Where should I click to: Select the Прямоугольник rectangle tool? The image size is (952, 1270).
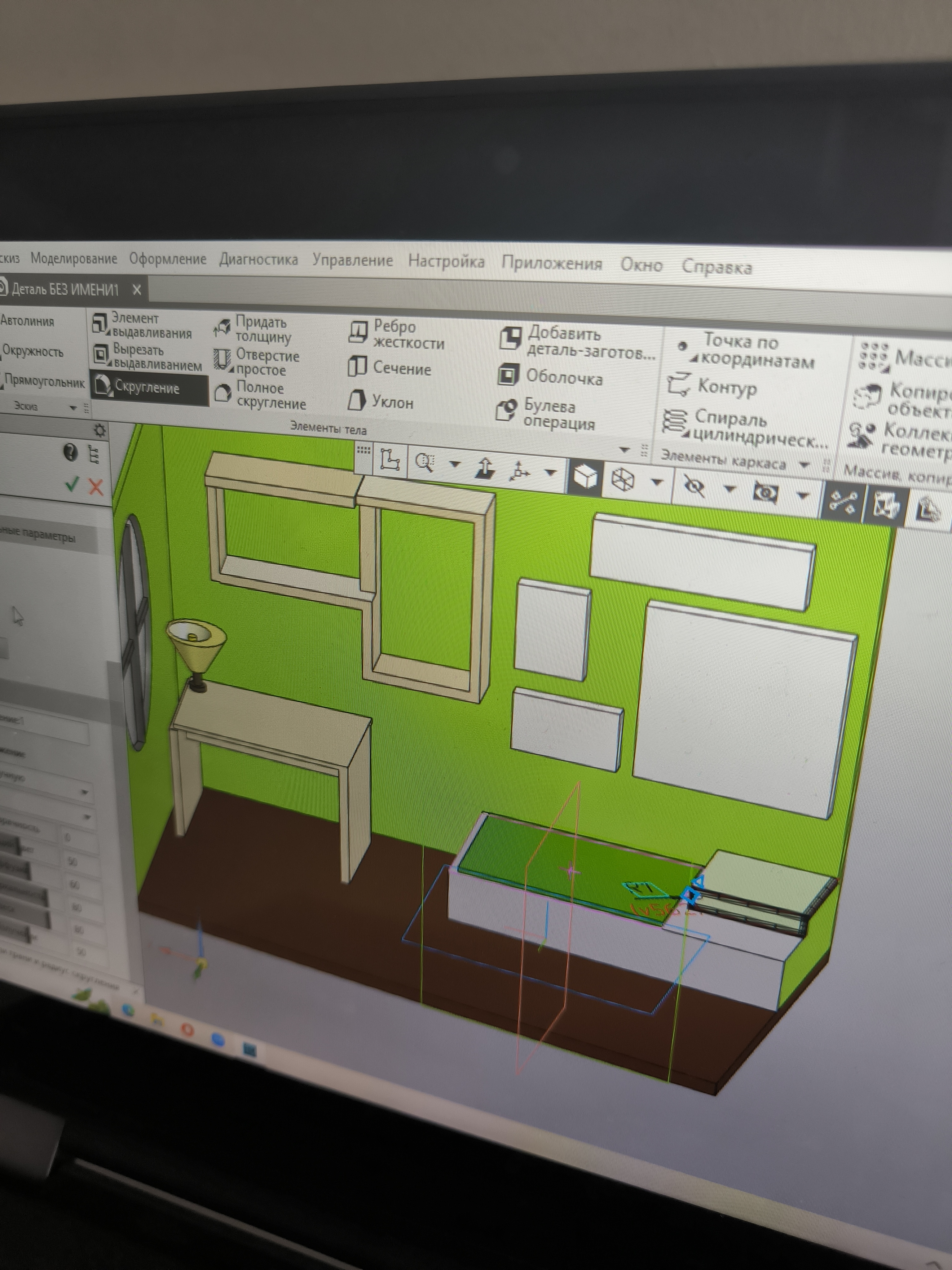coord(44,381)
